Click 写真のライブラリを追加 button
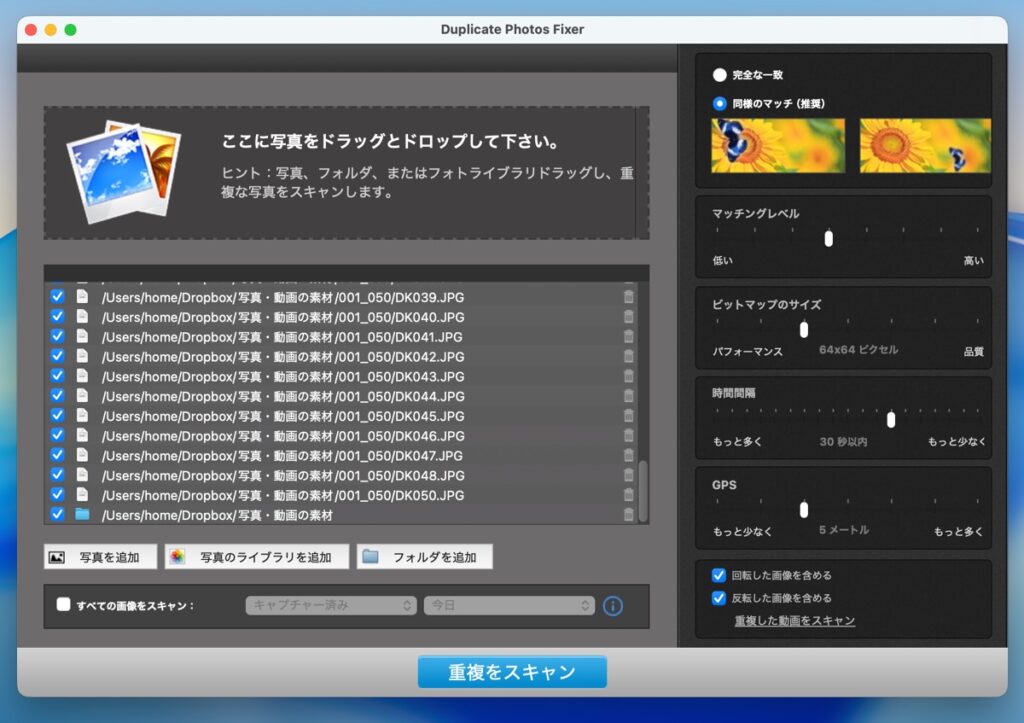The image size is (1024, 723). coord(257,557)
